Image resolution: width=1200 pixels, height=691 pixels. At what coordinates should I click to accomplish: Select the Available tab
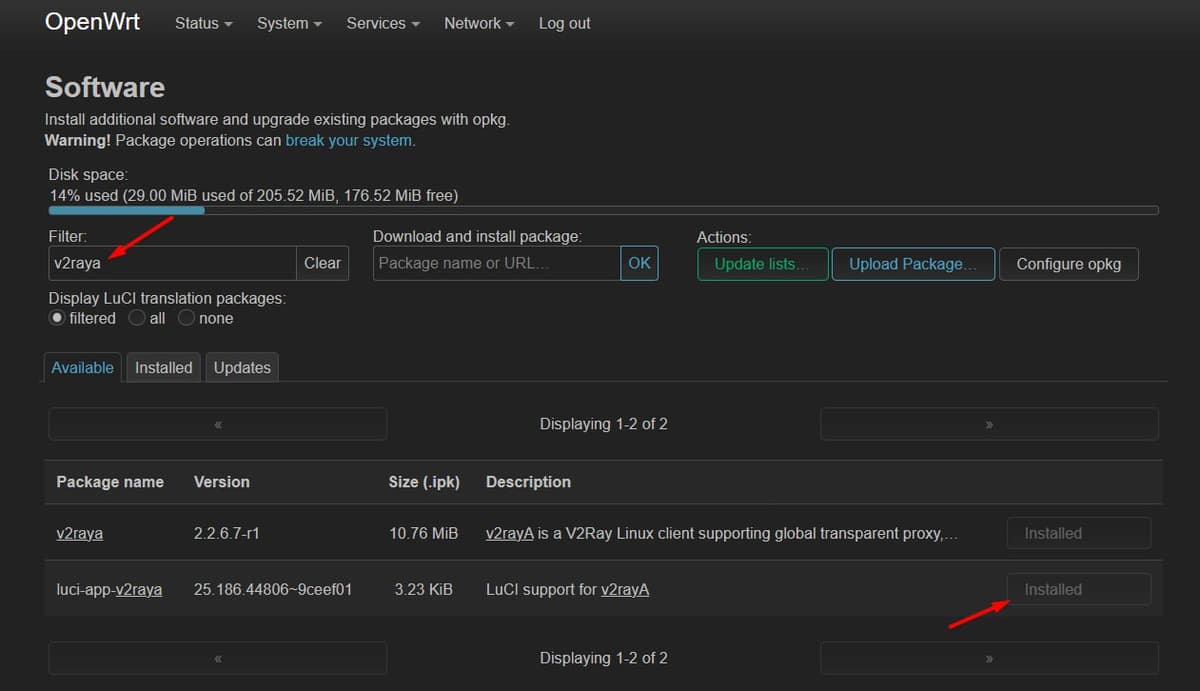coord(82,367)
